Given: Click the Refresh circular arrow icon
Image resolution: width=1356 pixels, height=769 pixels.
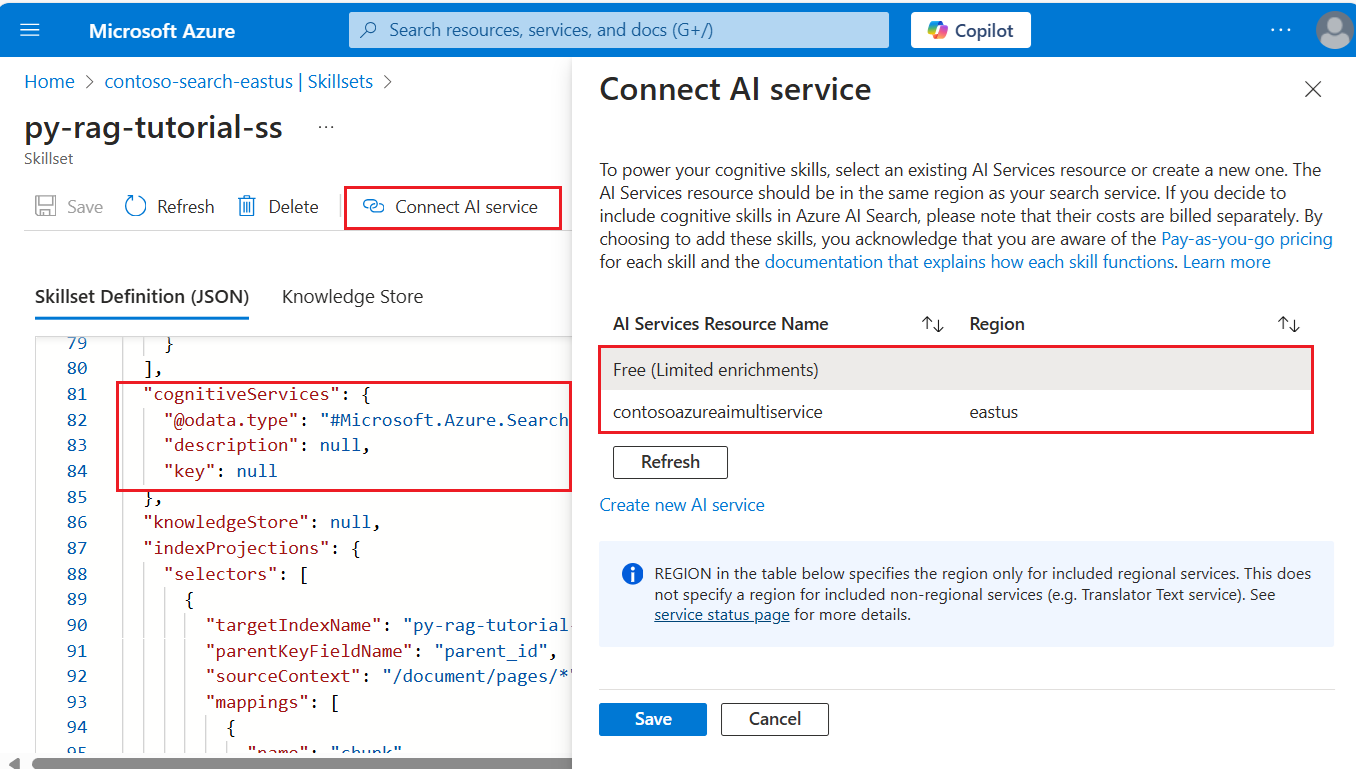Looking at the screenshot, I should click(136, 206).
